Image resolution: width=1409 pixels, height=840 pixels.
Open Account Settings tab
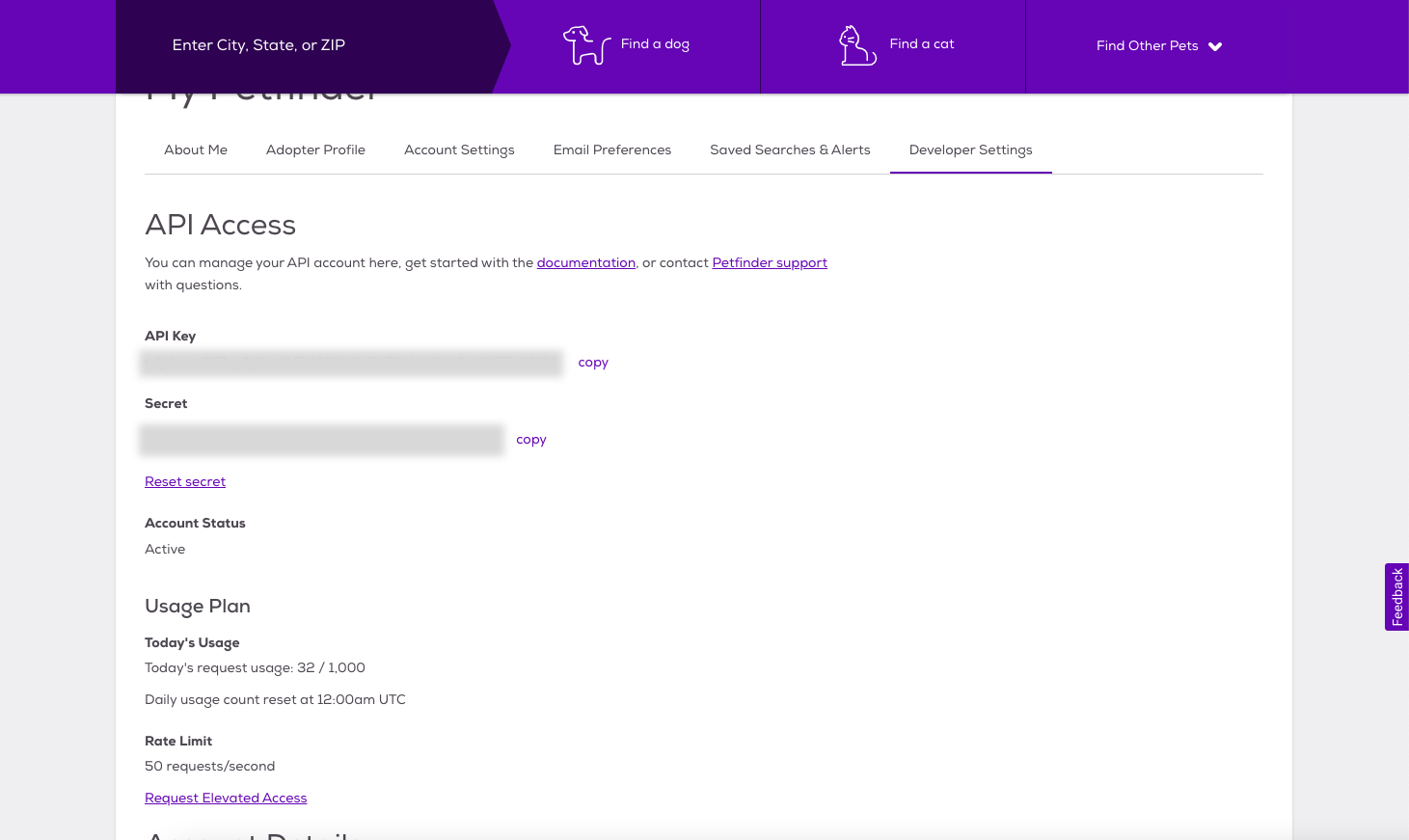pos(459,150)
